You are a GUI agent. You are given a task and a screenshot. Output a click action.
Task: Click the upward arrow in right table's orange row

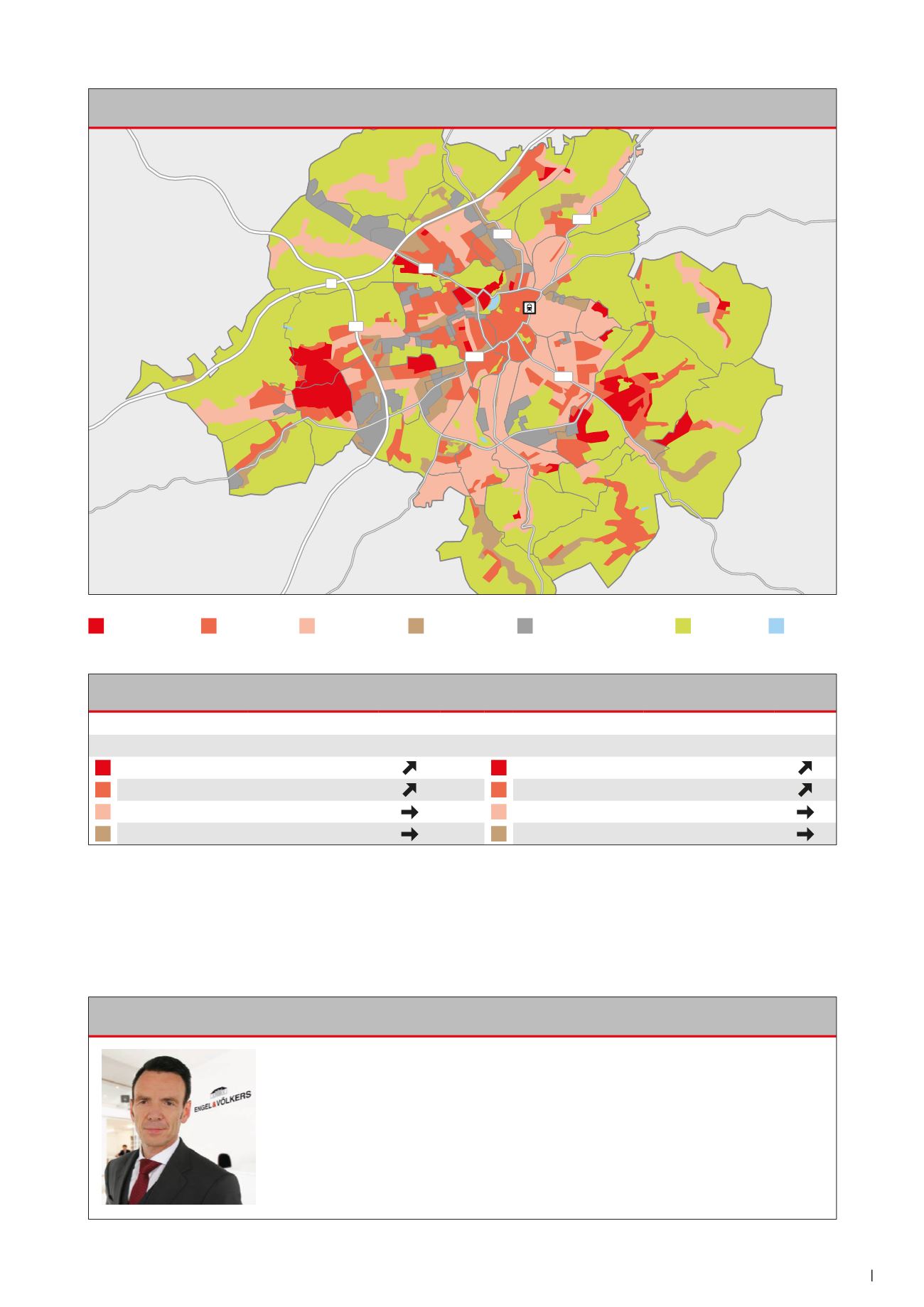pyautogui.click(x=805, y=790)
